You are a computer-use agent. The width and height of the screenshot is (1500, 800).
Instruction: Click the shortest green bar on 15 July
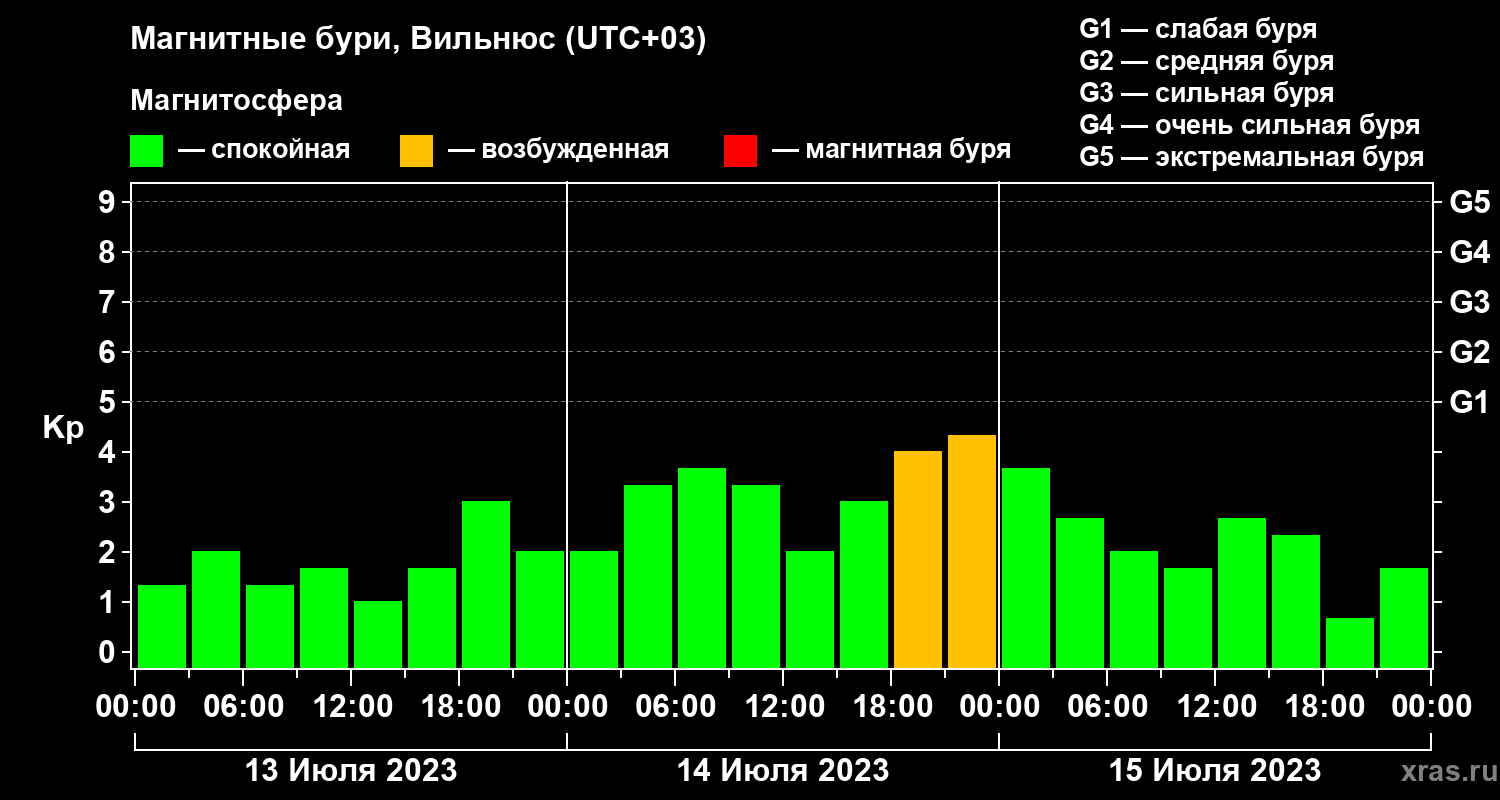pos(1350,643)
